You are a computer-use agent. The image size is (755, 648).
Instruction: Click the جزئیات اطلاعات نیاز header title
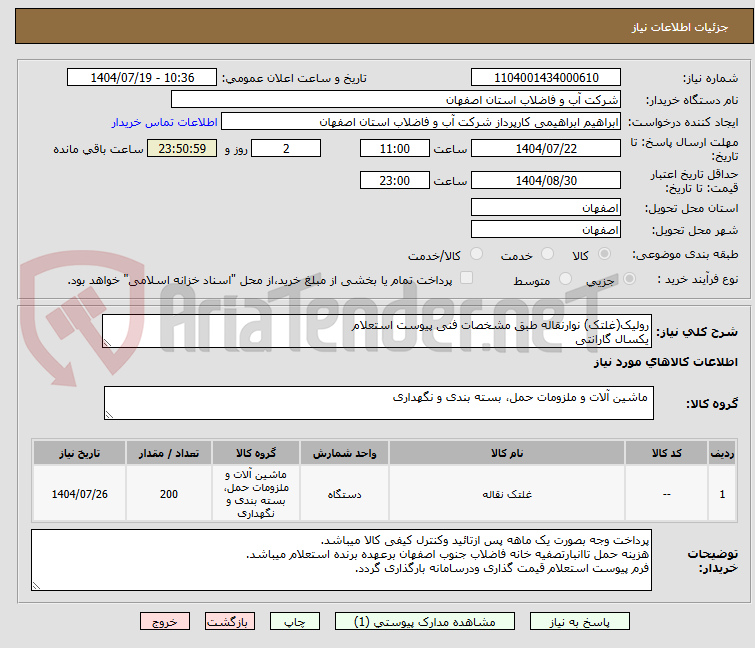(680, 27)
